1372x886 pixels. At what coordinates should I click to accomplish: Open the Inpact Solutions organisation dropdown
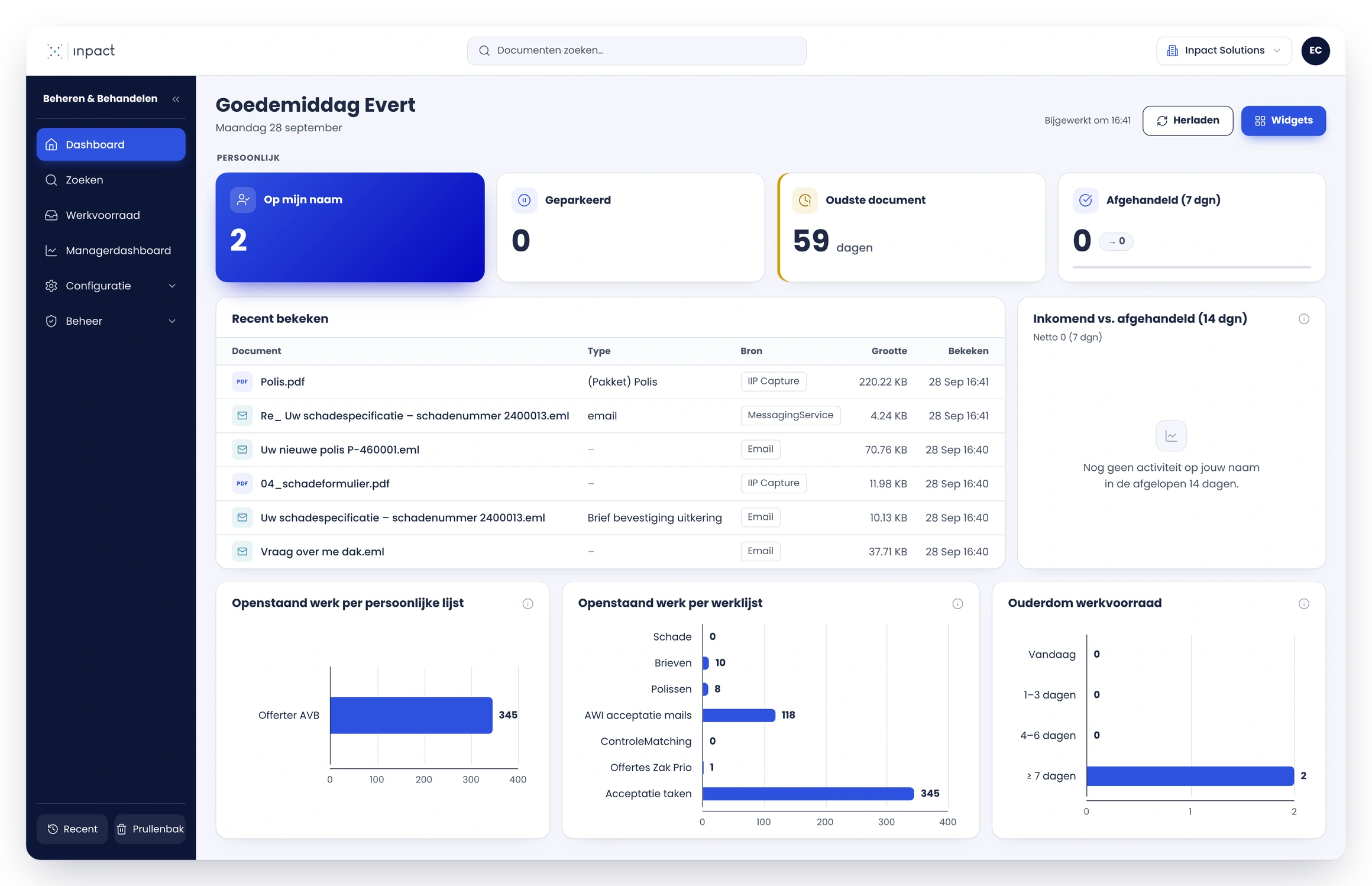coord(1224,51)
